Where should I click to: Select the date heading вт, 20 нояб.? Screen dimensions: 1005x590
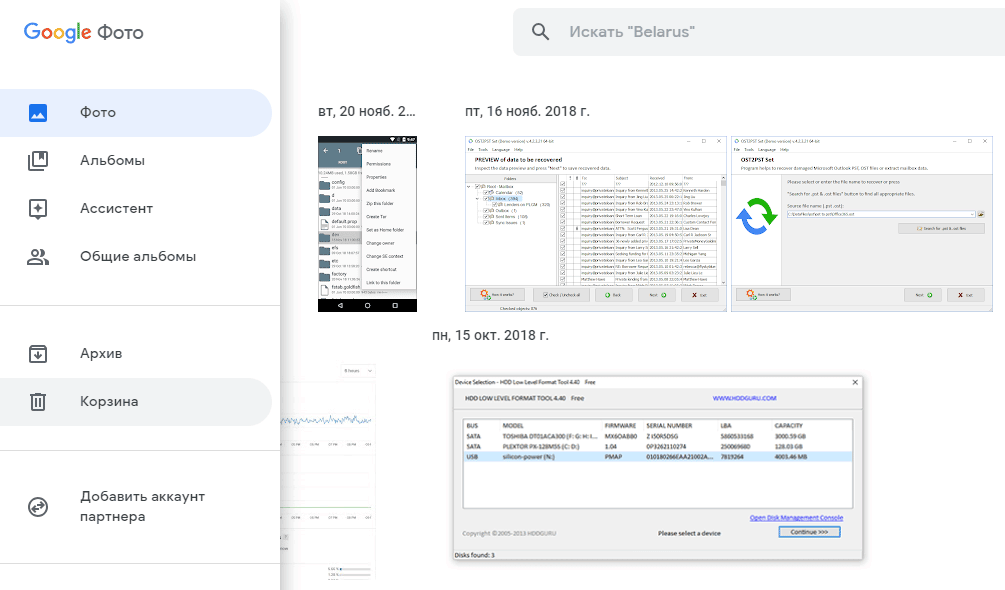click(367, 111)
